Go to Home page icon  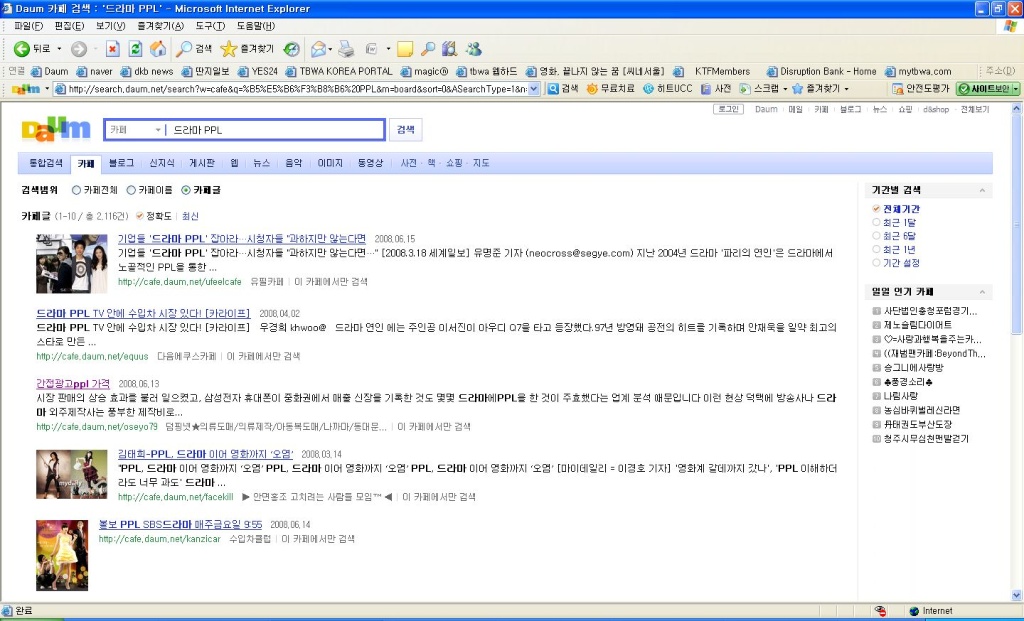[157, 49]
